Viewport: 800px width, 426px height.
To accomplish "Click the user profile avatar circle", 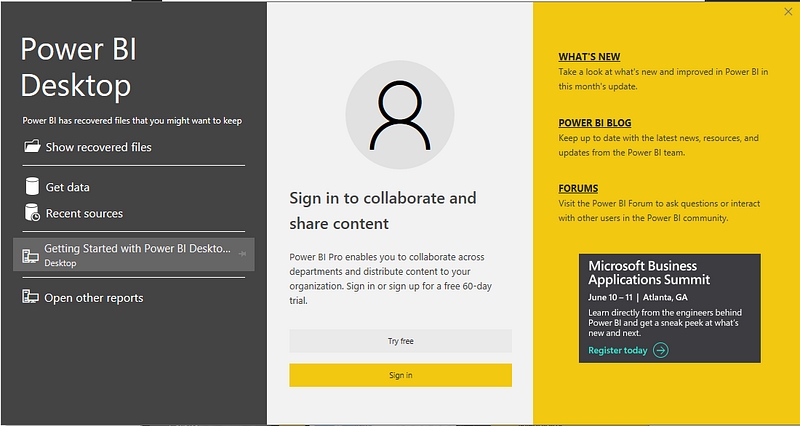I will (x=400, y=115).
